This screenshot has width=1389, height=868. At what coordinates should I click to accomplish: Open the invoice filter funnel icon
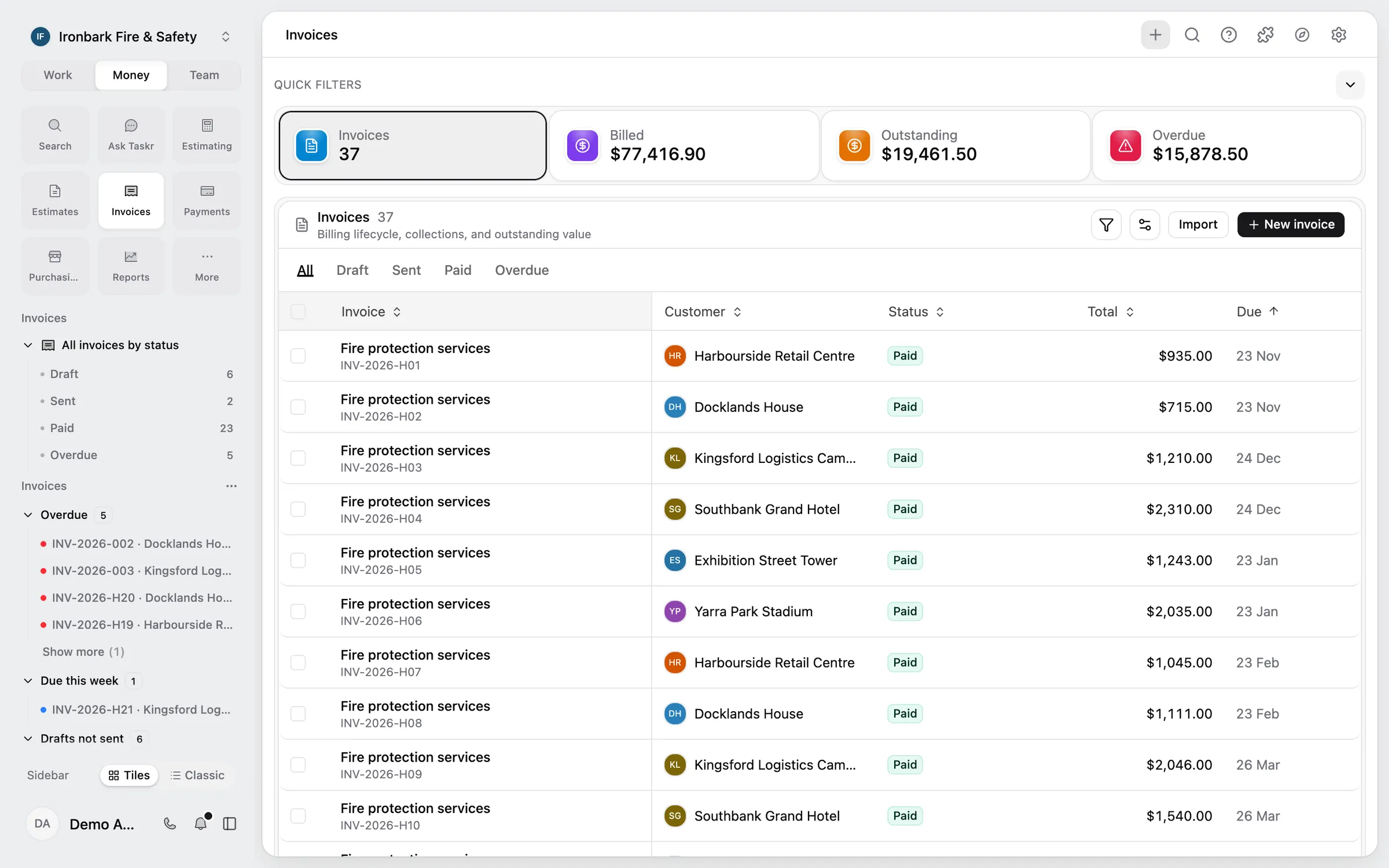click(x=1106, y=225)
